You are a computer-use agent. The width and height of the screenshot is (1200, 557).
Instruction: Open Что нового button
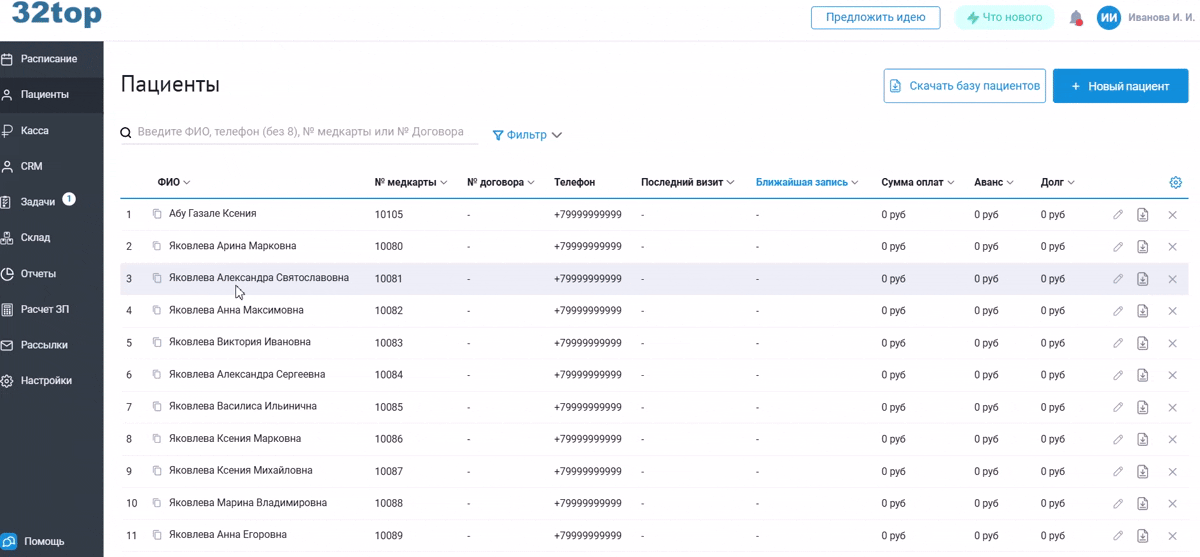pos(1004,17)
